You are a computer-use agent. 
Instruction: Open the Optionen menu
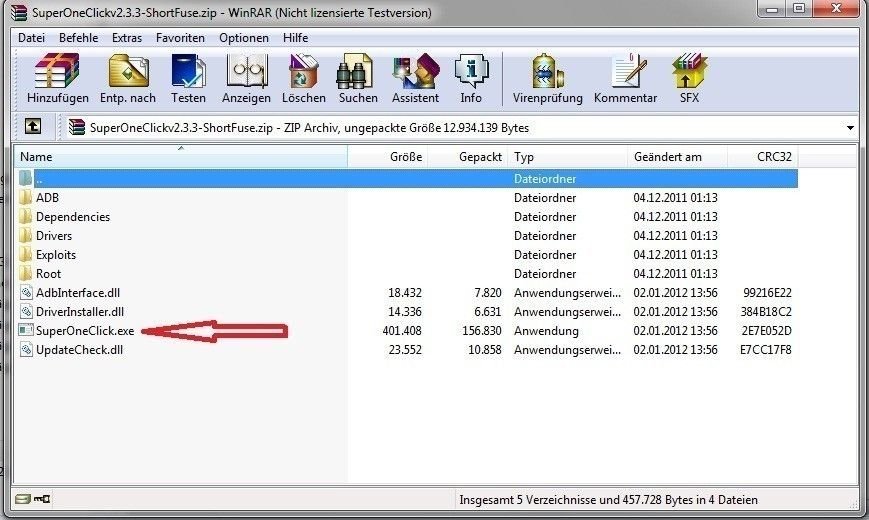click(x=244, y=38)
